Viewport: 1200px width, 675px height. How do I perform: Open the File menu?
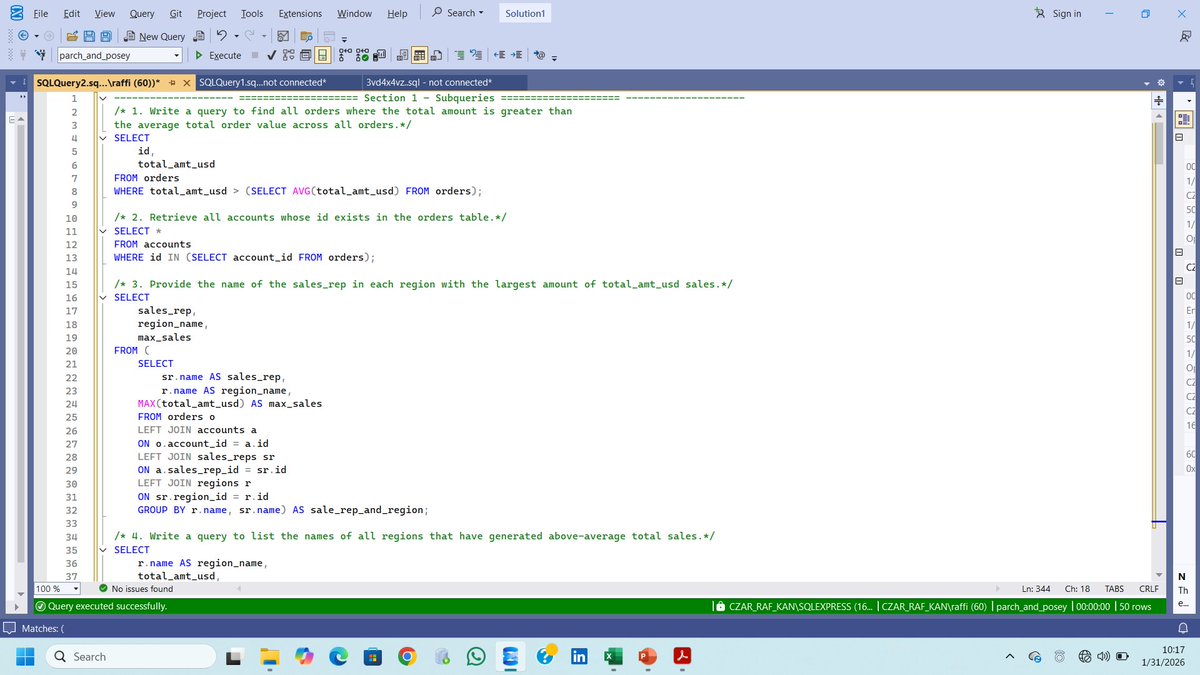coord(42,13)
